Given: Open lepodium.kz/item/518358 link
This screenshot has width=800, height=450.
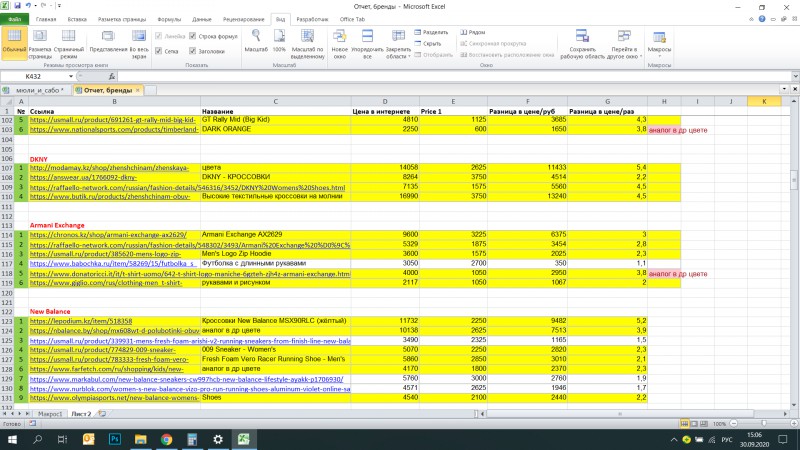Looking at the screenshot, I should tap(81, 321).
